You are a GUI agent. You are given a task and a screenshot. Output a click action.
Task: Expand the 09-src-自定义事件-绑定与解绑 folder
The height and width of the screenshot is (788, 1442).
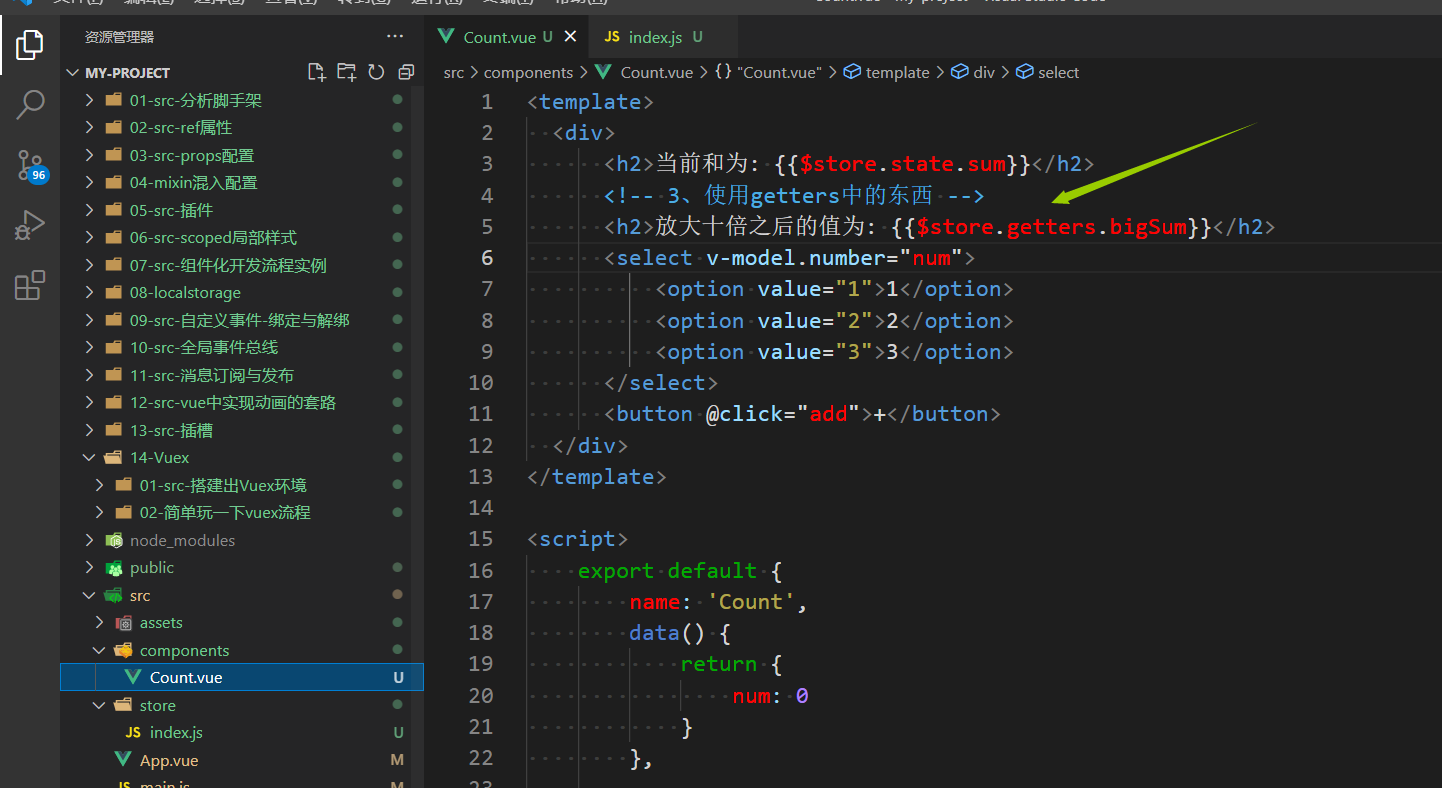(242, 320)
